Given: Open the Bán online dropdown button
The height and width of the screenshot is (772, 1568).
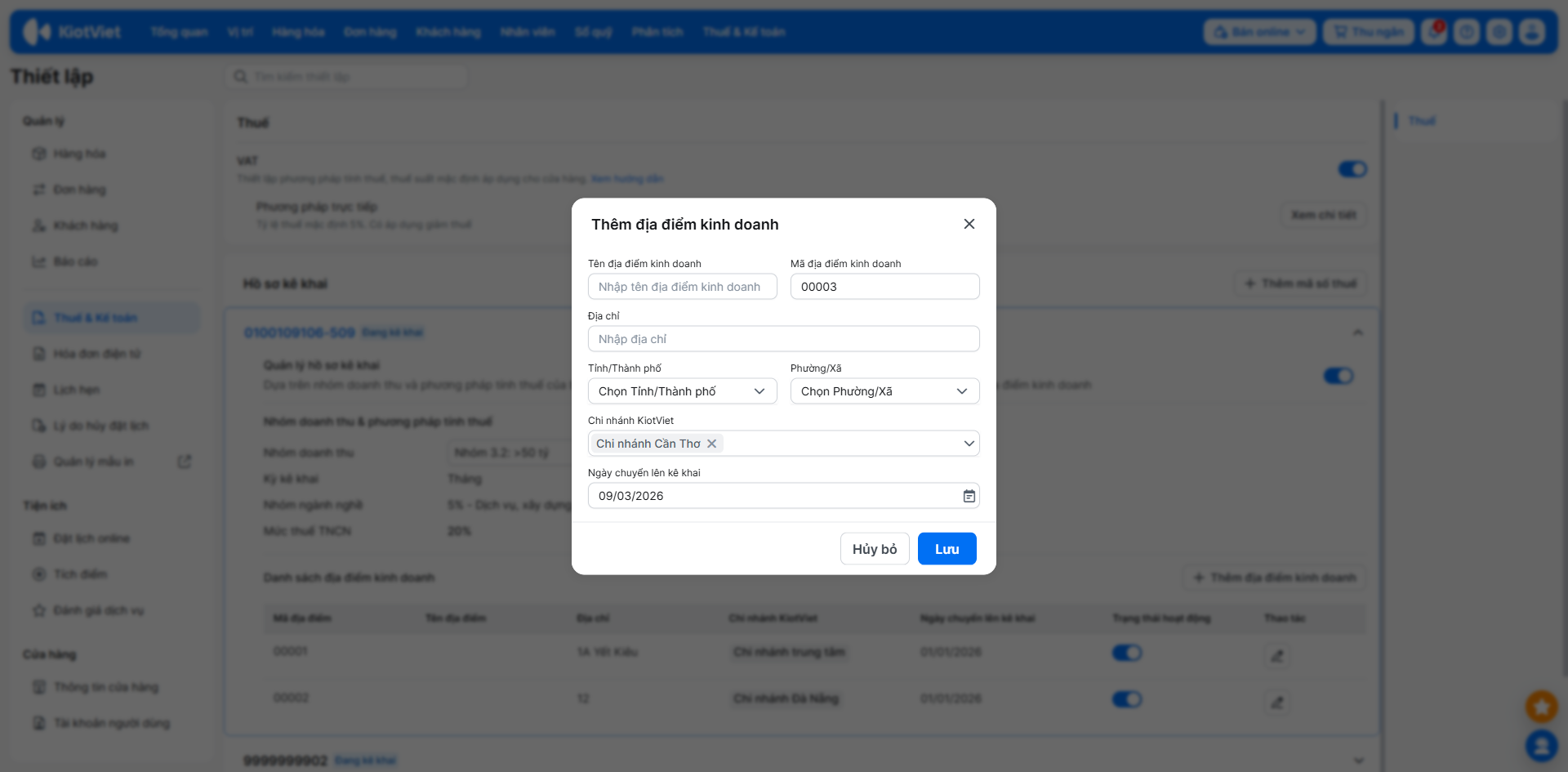Looking at the screenshot, I should [1259, 32].
